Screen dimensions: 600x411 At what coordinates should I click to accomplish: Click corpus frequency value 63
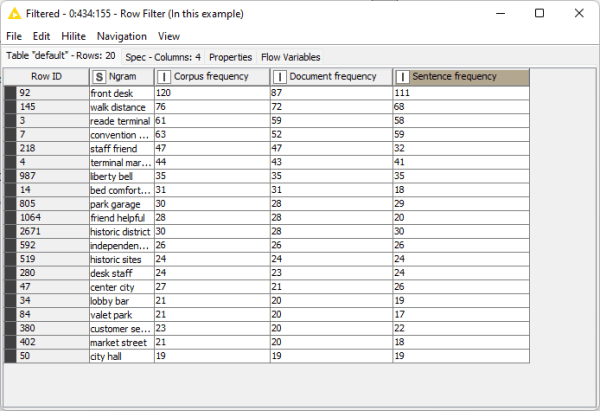coord(212,135)
